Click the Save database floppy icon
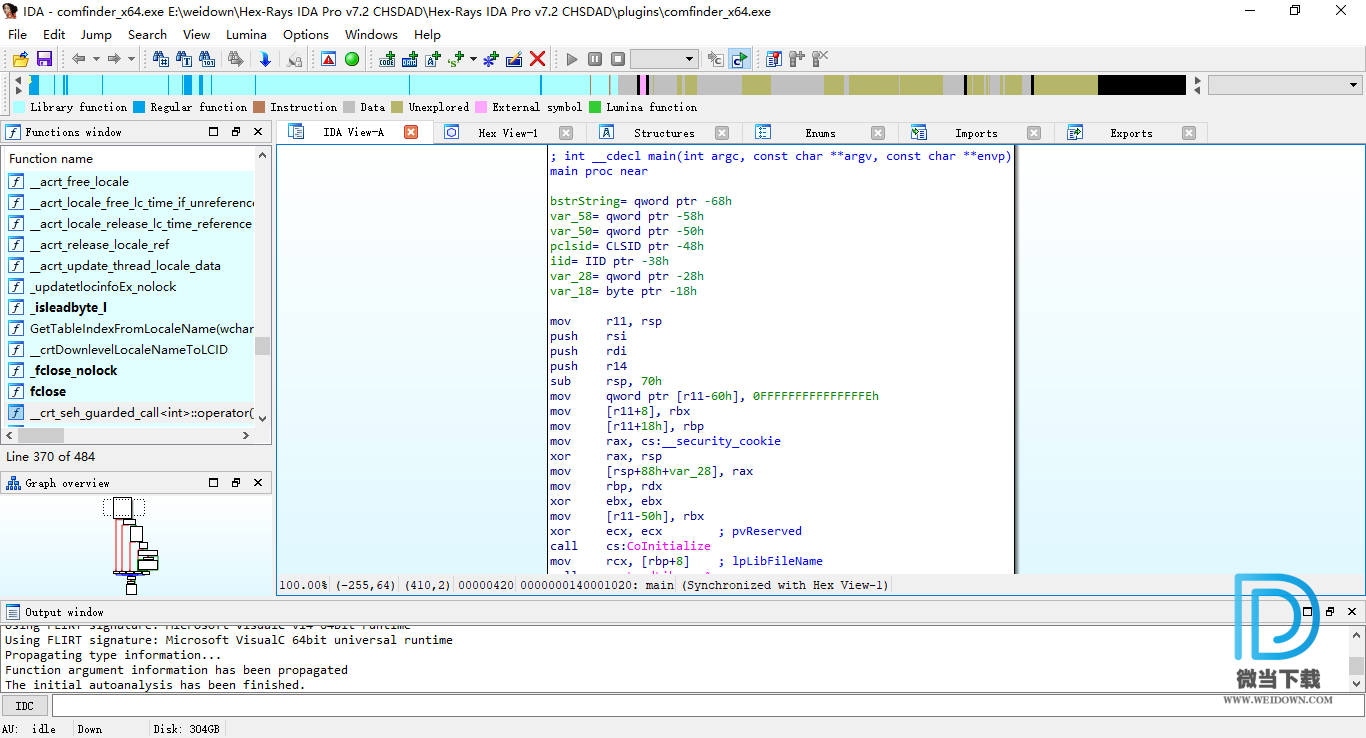Image resolution: width=1366 pixels, height=738 pixels. 44,59
